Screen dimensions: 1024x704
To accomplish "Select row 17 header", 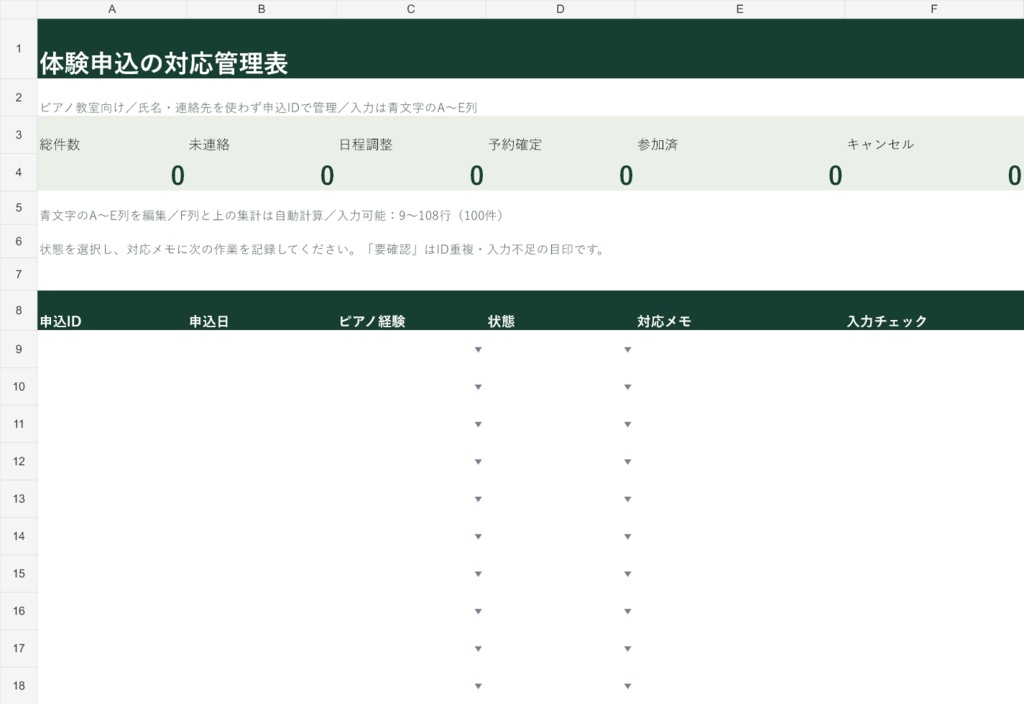I will click(x=19, y=648).
